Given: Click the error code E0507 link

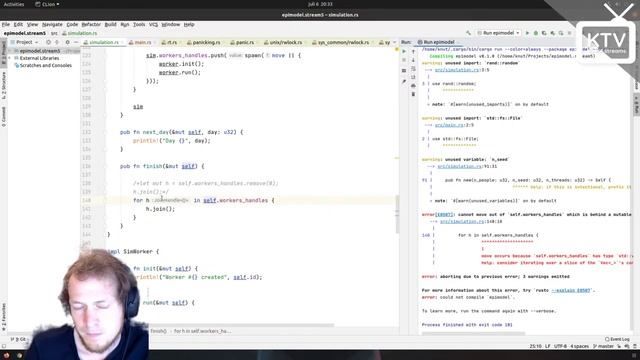Looking at the screenshot, I should tap(444, 215).
